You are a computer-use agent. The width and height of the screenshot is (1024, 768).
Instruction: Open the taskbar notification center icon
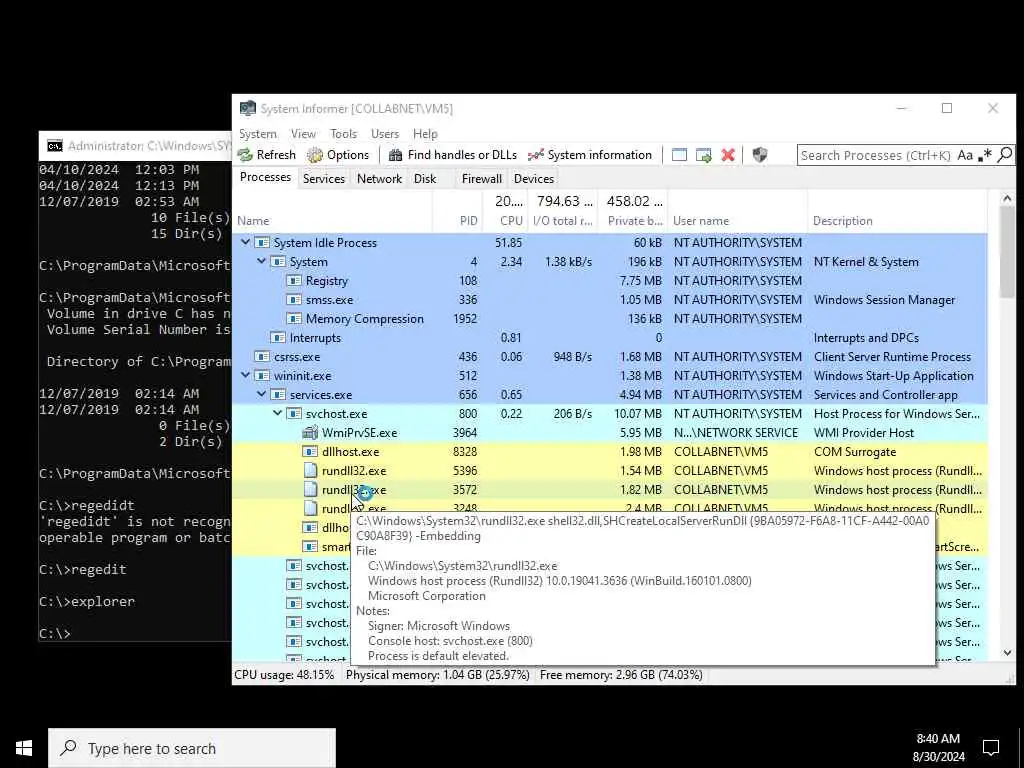pos(991,748)
